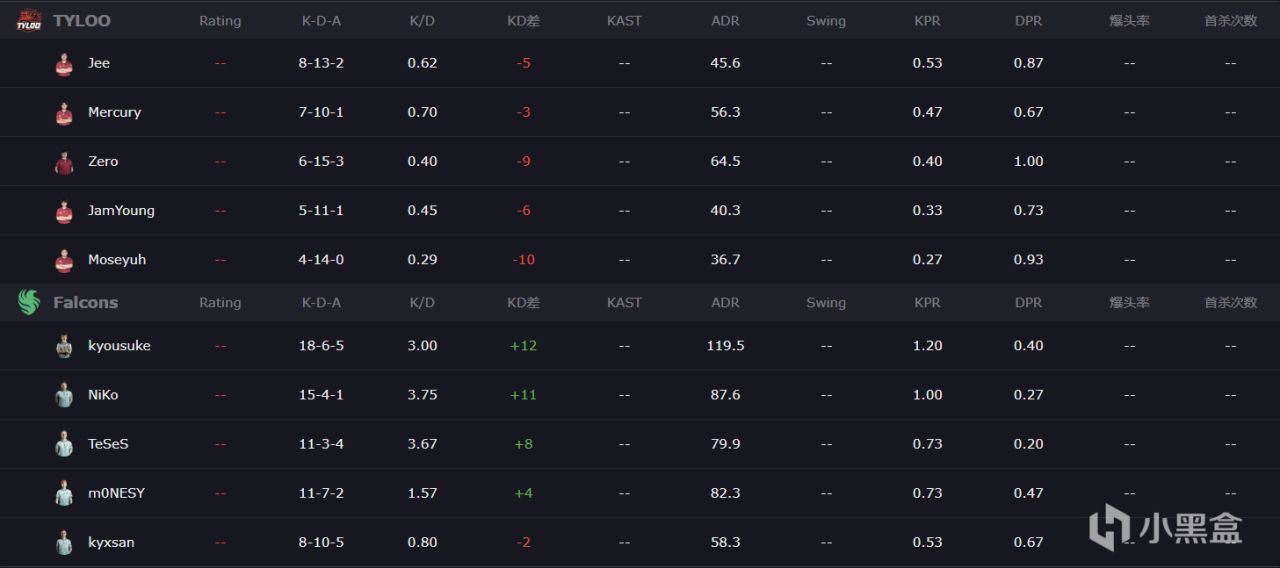Click kyousuke's player avatar

click(64, 346)
